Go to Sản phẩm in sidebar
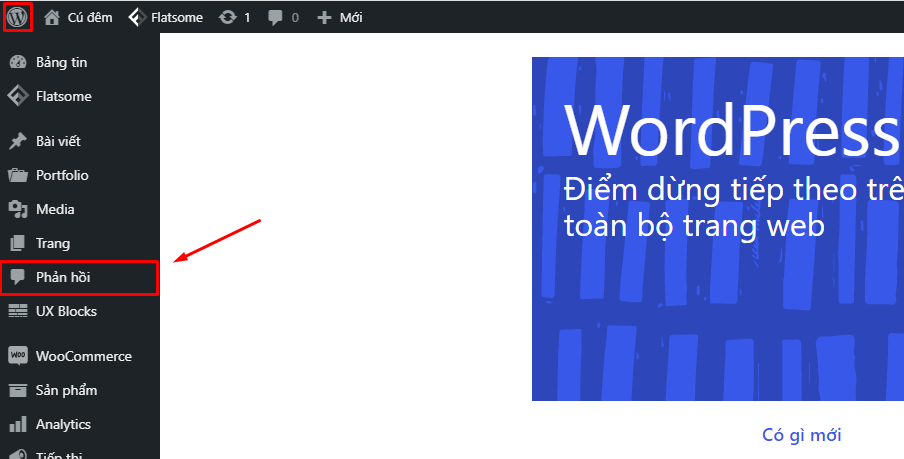This screenshot has width=904, height=459. [66, 390]
